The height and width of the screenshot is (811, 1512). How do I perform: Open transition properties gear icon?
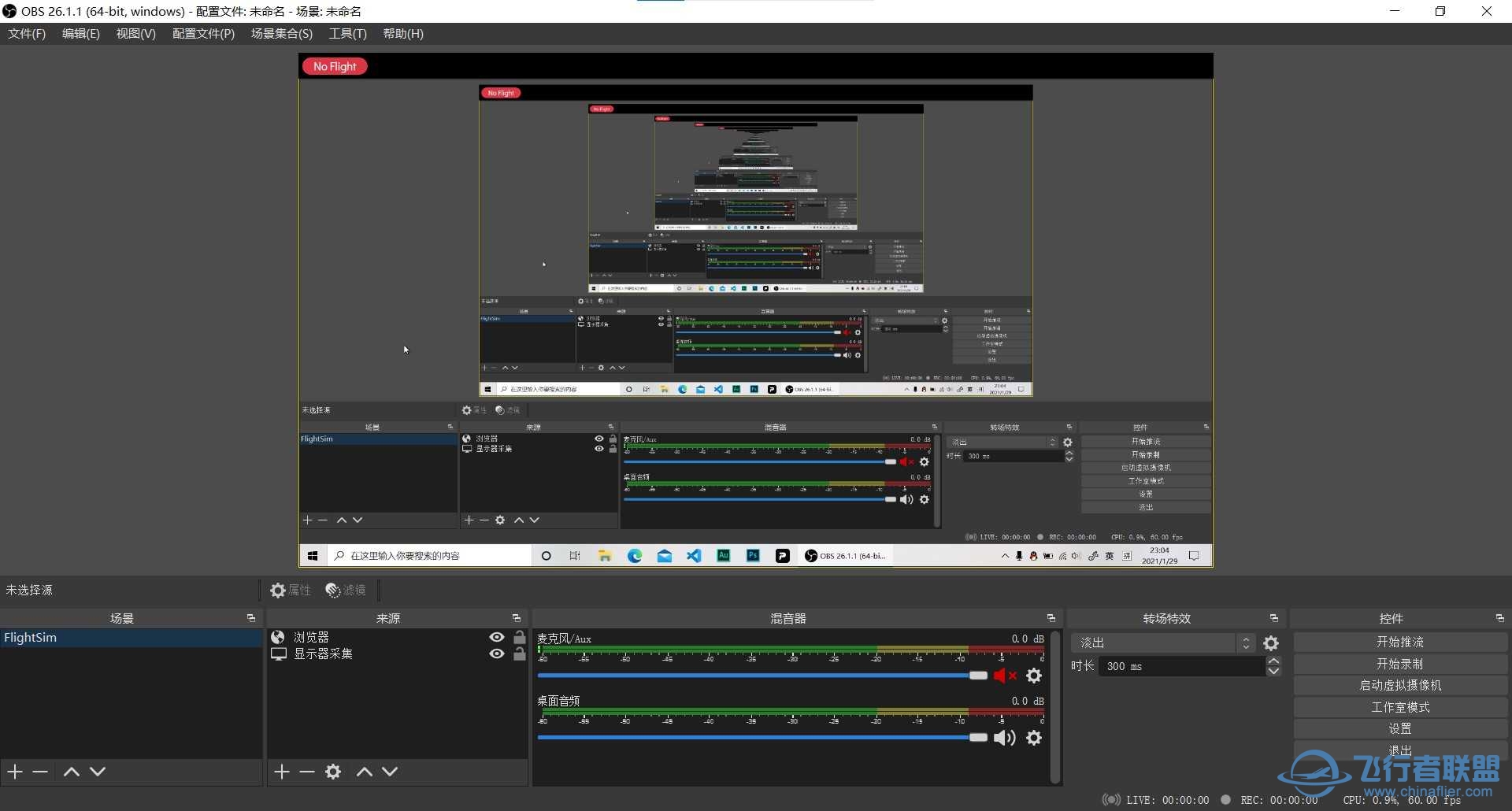(x=1271, y=643)
